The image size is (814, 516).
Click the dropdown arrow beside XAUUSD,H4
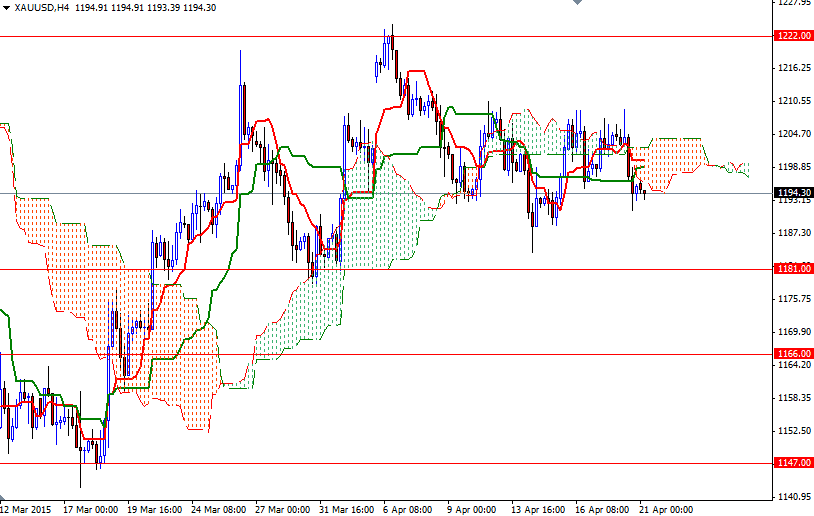click(6, 7)
